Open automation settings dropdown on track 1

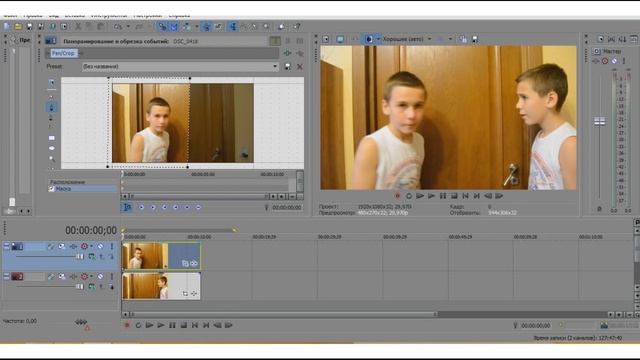coord(92,246)
